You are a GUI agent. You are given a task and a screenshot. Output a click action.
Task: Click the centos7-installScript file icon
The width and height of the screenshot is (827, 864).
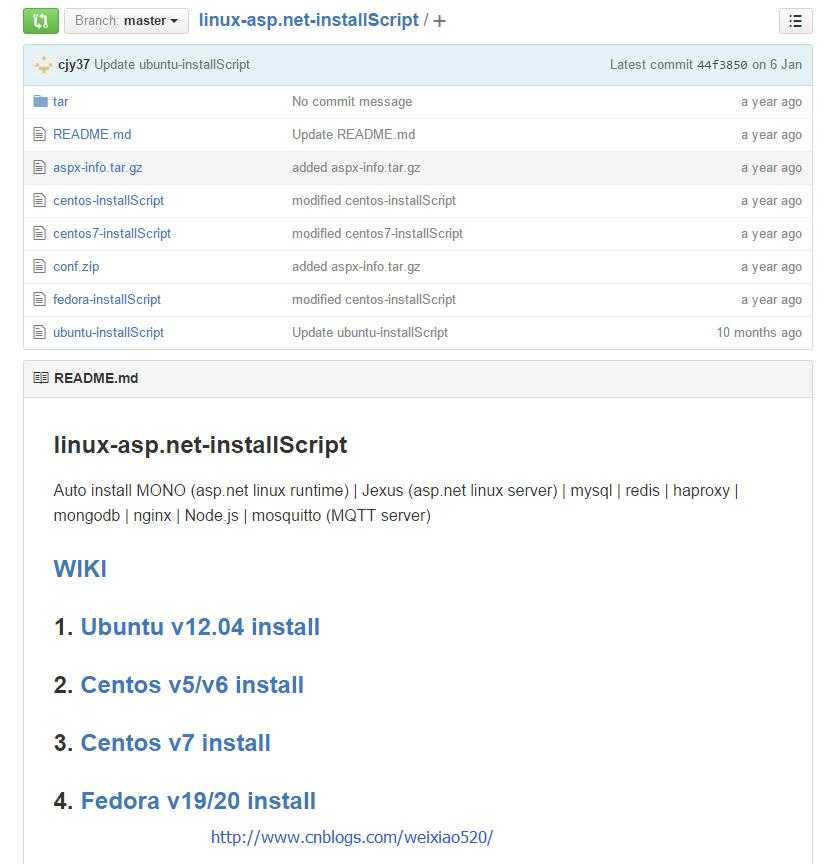point(40,234)
